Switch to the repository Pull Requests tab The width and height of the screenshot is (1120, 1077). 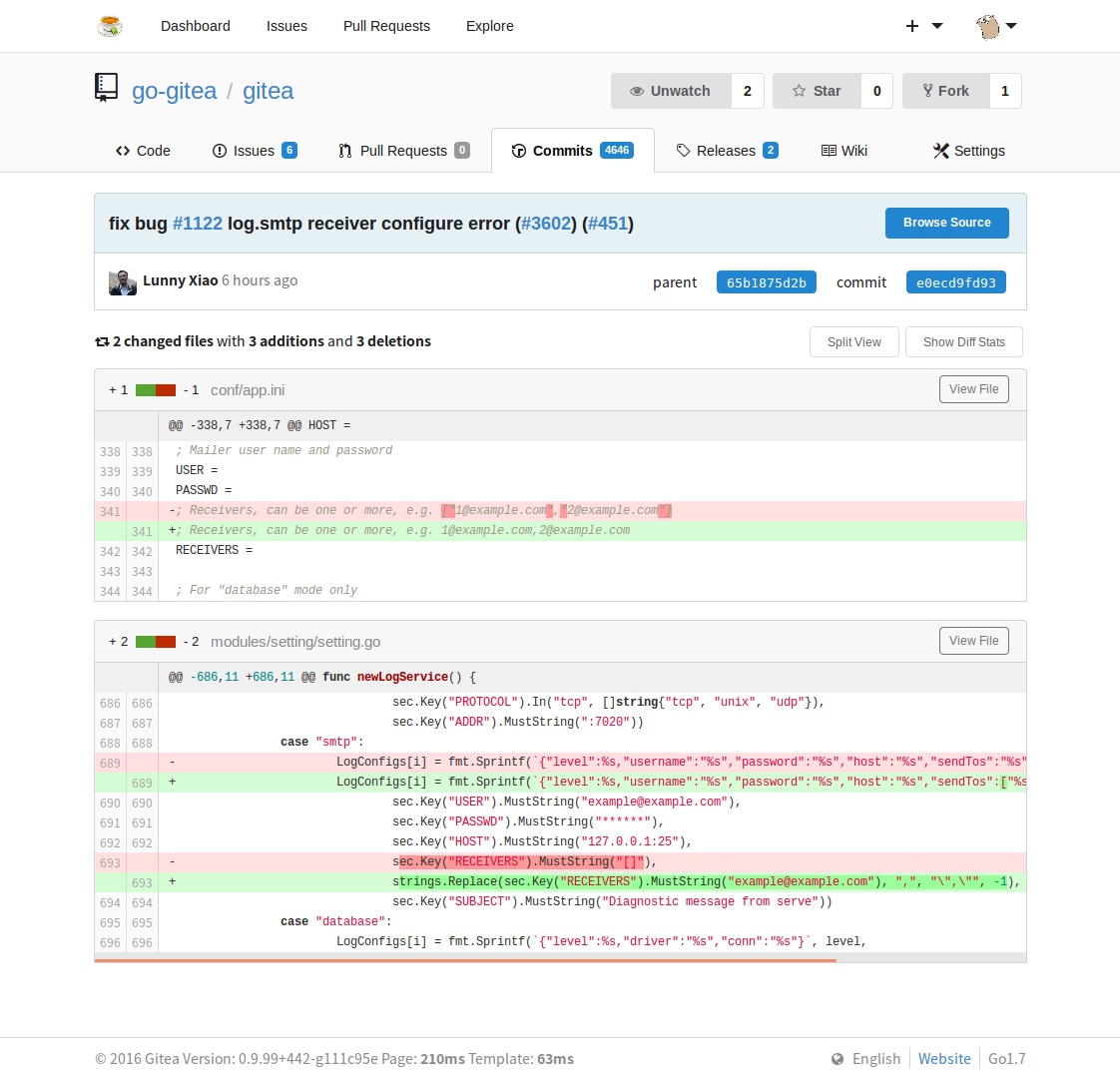pyautogui.click(x=403, y=151)
